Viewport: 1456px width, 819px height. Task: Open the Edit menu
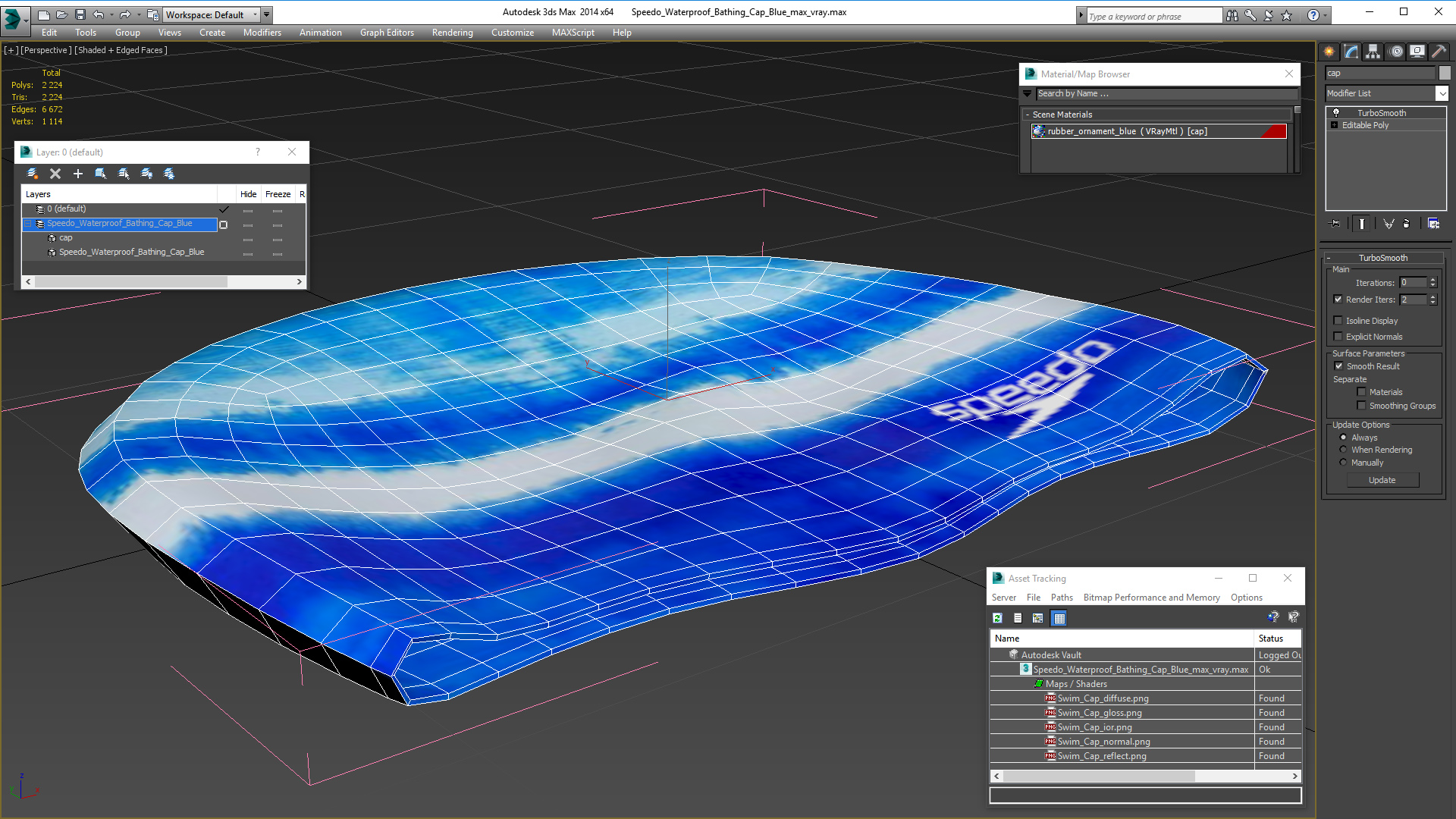point(49,33)
